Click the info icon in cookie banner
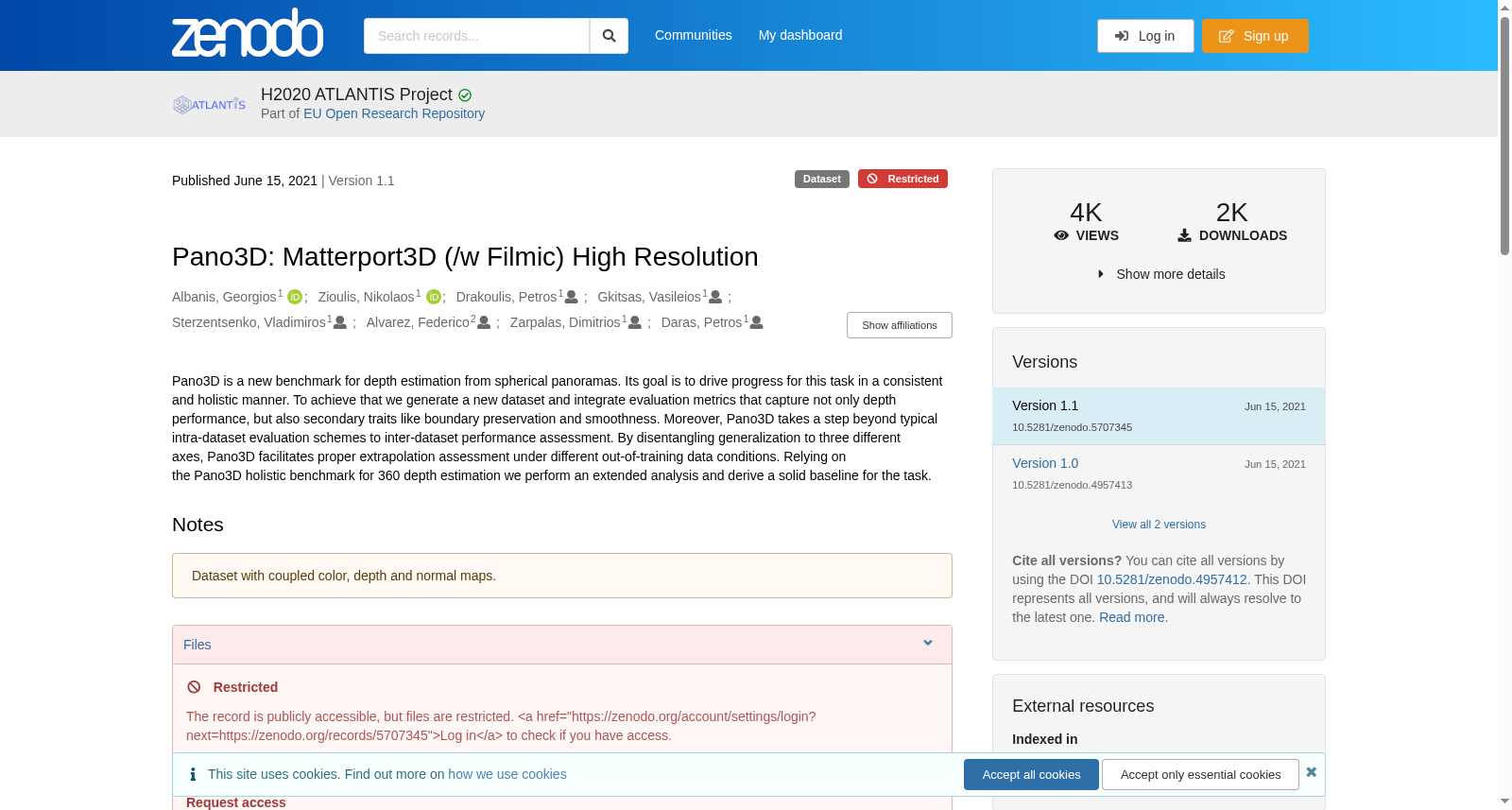This screenshot has height=810, width=1512. [193, 774]
